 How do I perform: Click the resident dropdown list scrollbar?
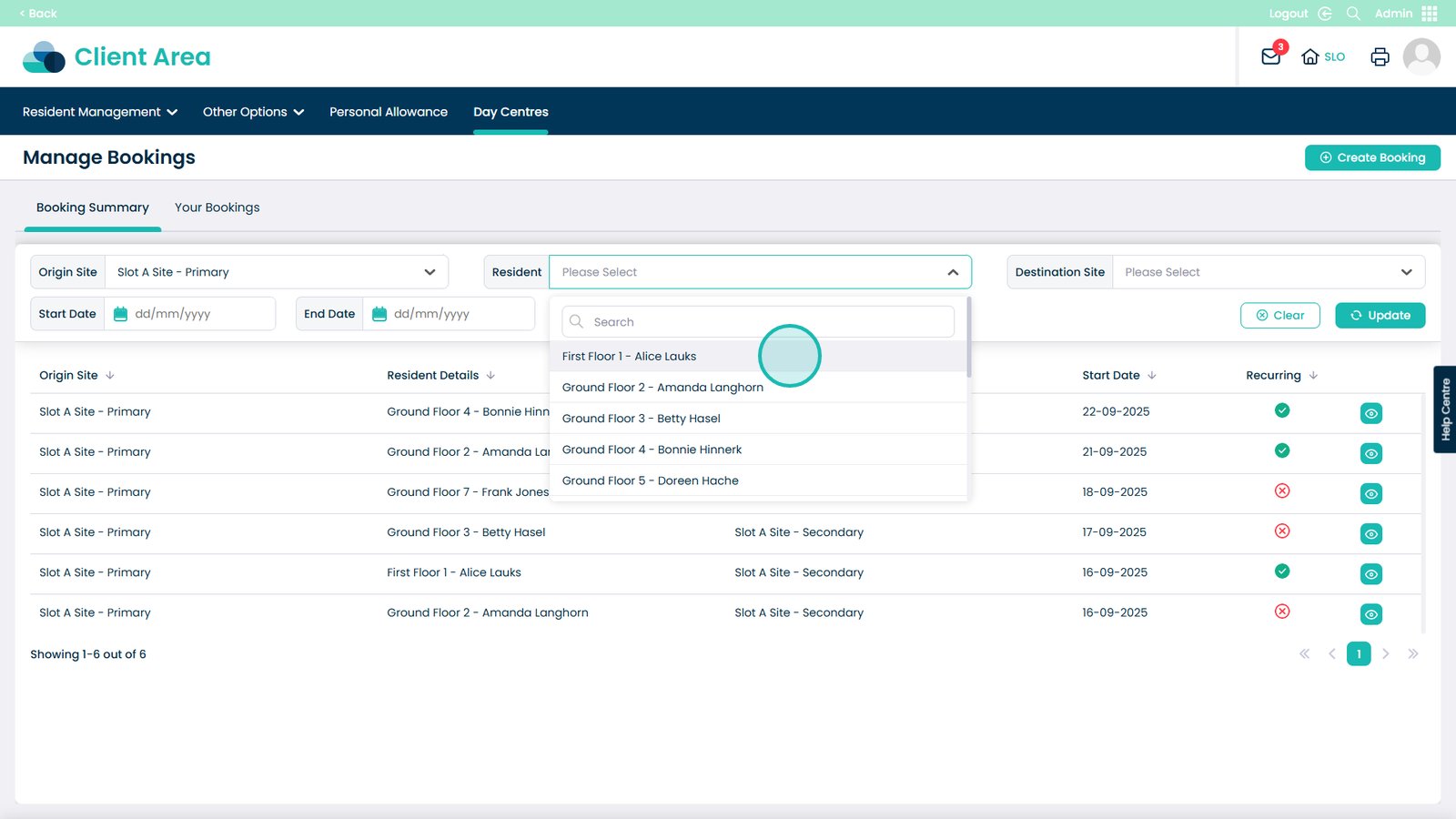click(969, 337)
